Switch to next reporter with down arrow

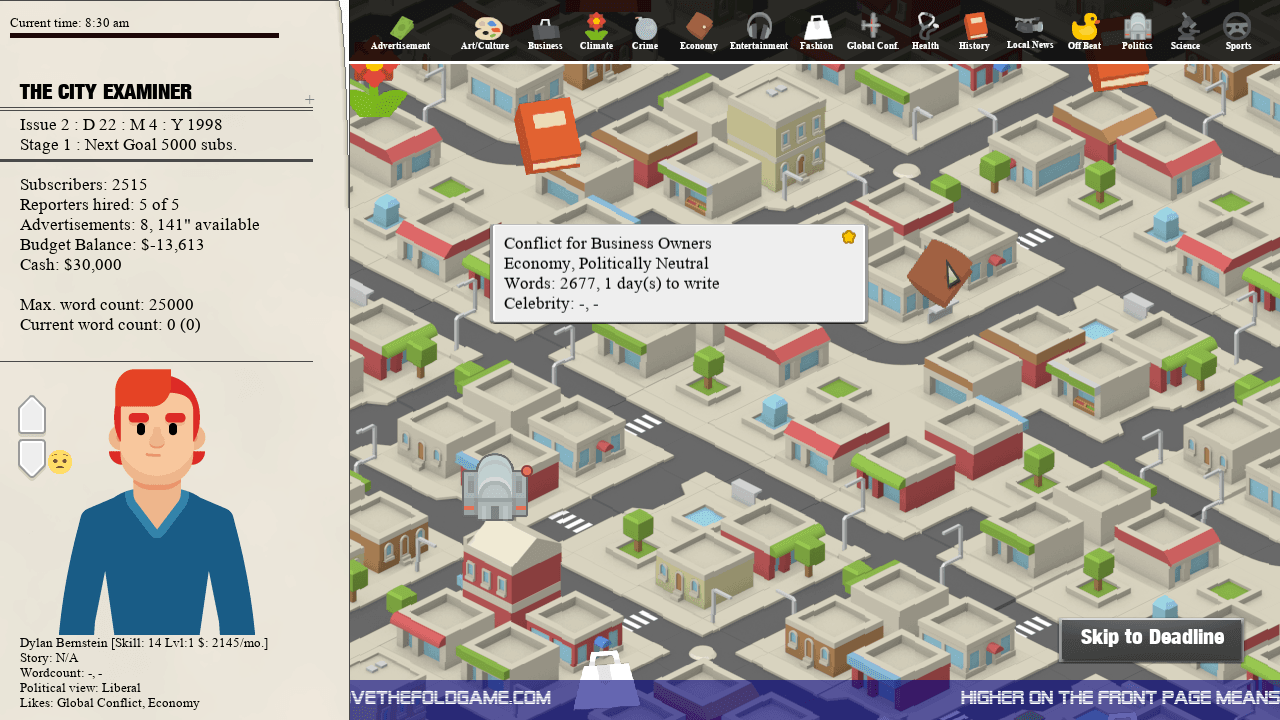32,457
